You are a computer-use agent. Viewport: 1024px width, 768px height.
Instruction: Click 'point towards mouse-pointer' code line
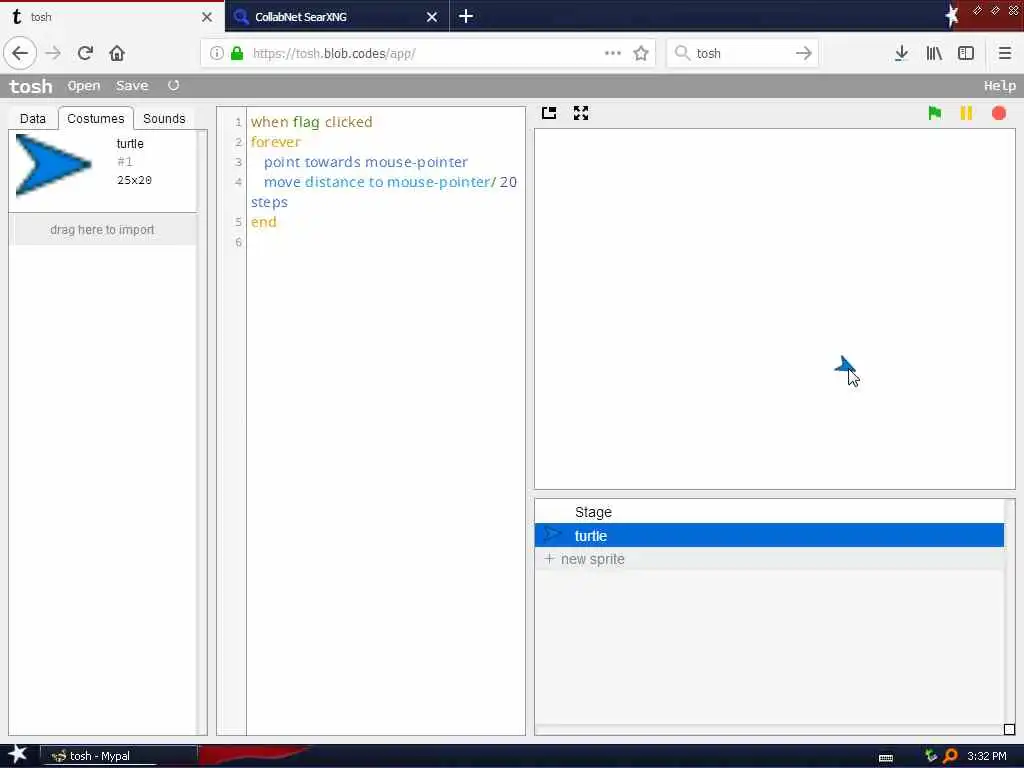click(x=366, y=162)
